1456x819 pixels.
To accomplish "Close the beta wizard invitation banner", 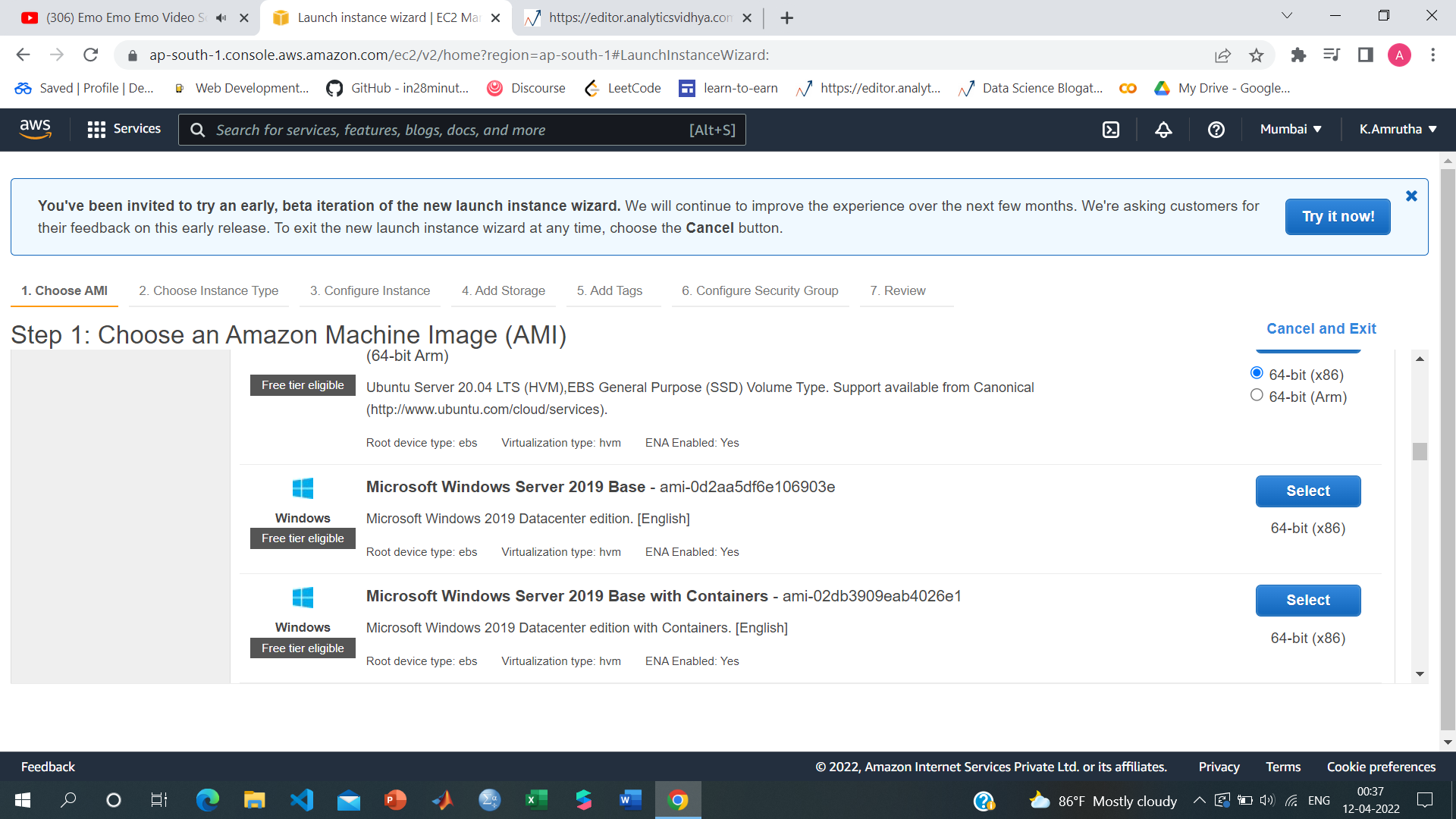I will tap(1411, 196).
